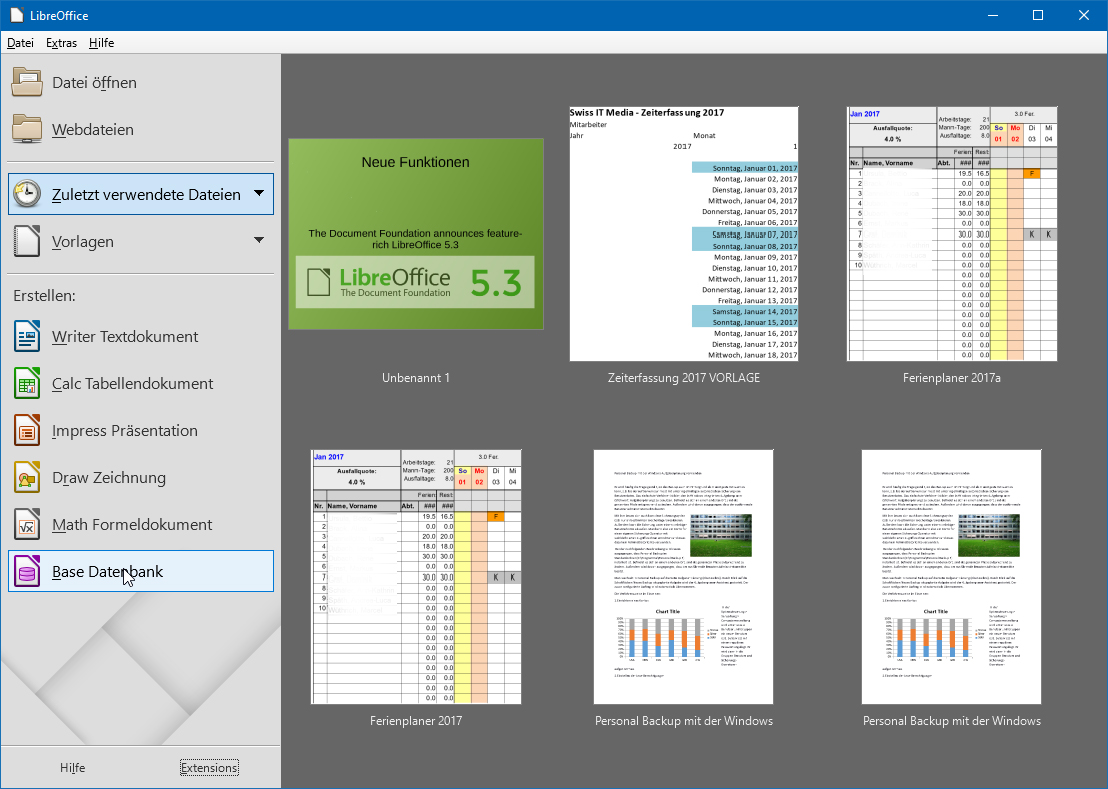Start a Draw Zeichnung via its label
Viewport: 1108px width, 789px height.
109,478
